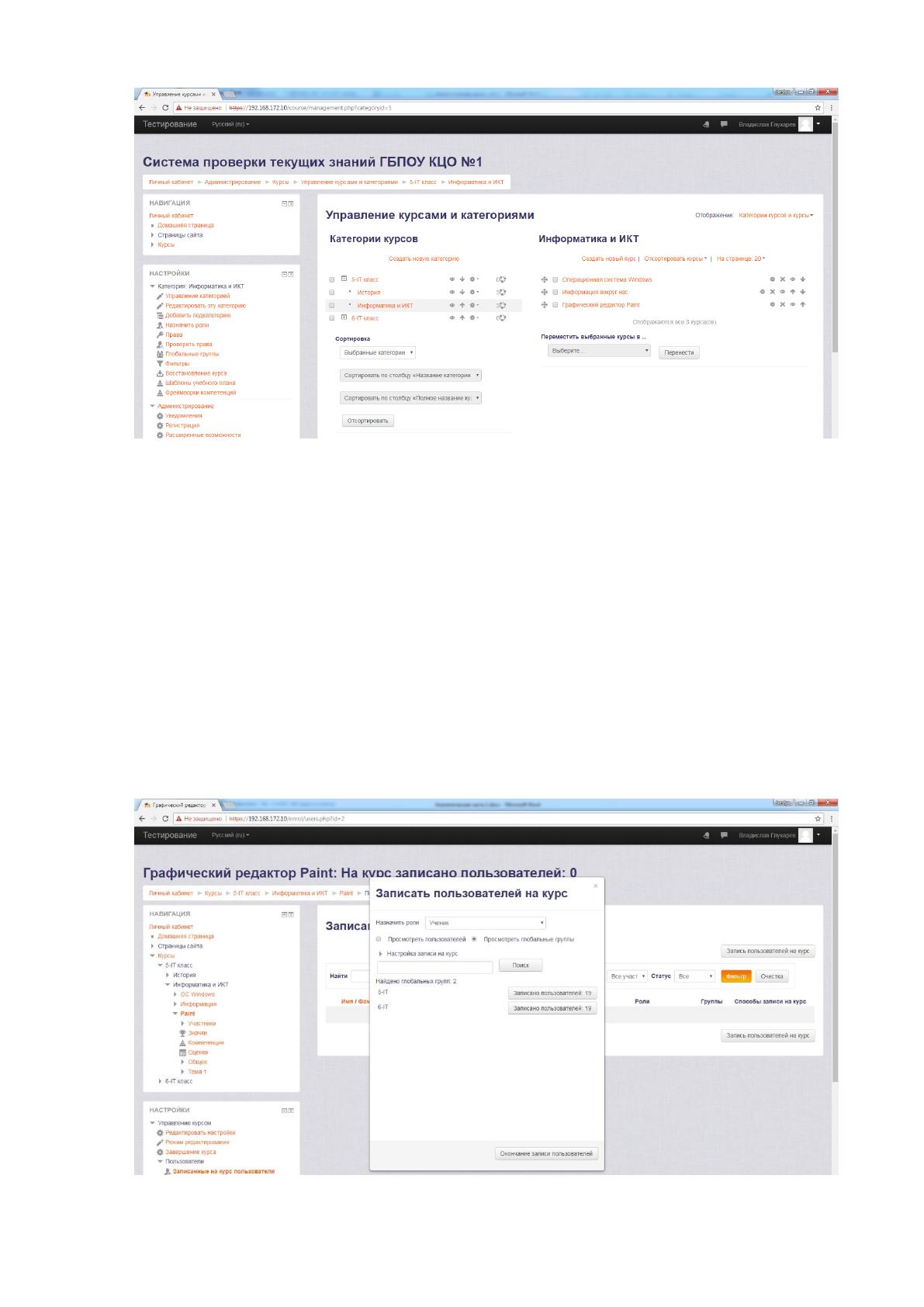The image size is (924, 1307).
Task: Click the pencil icon beside Редактировать эту категорию
Action: tap(160, 306)
